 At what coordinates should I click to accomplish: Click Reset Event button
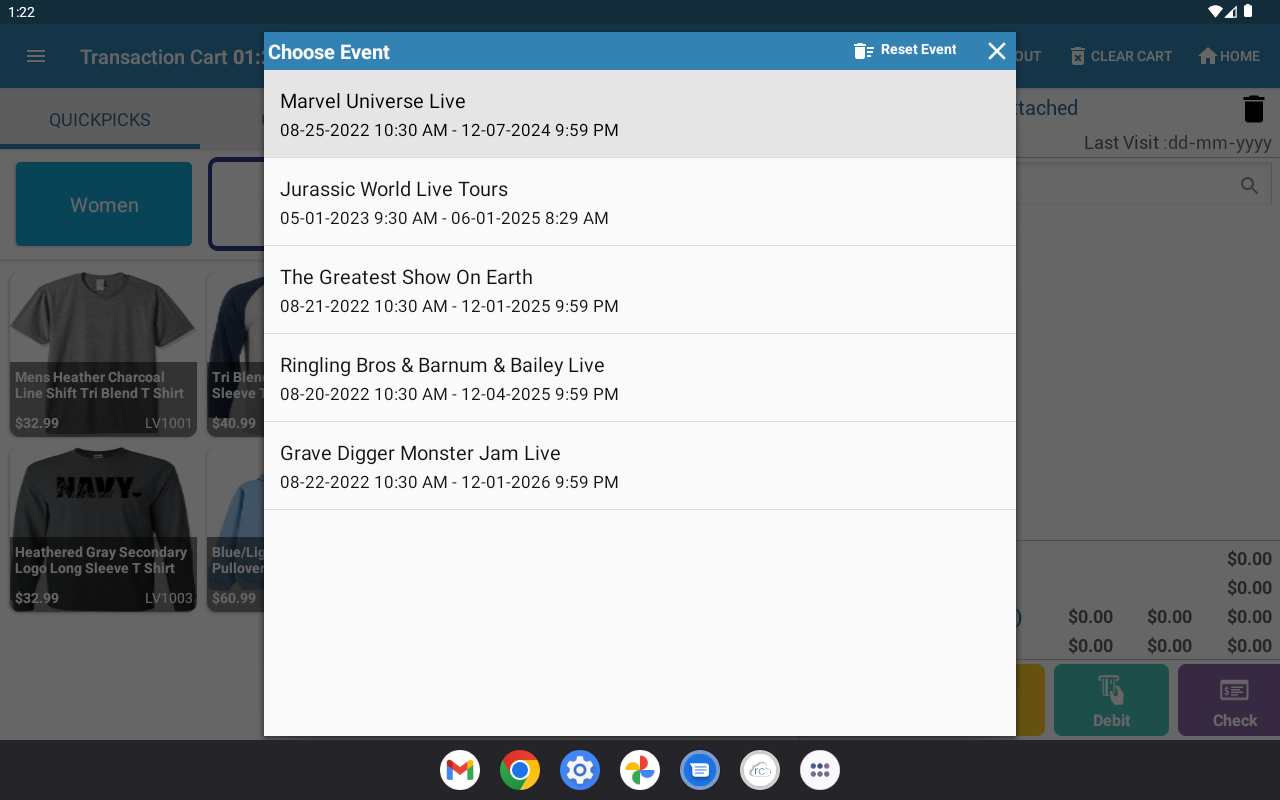click(905, 50)
